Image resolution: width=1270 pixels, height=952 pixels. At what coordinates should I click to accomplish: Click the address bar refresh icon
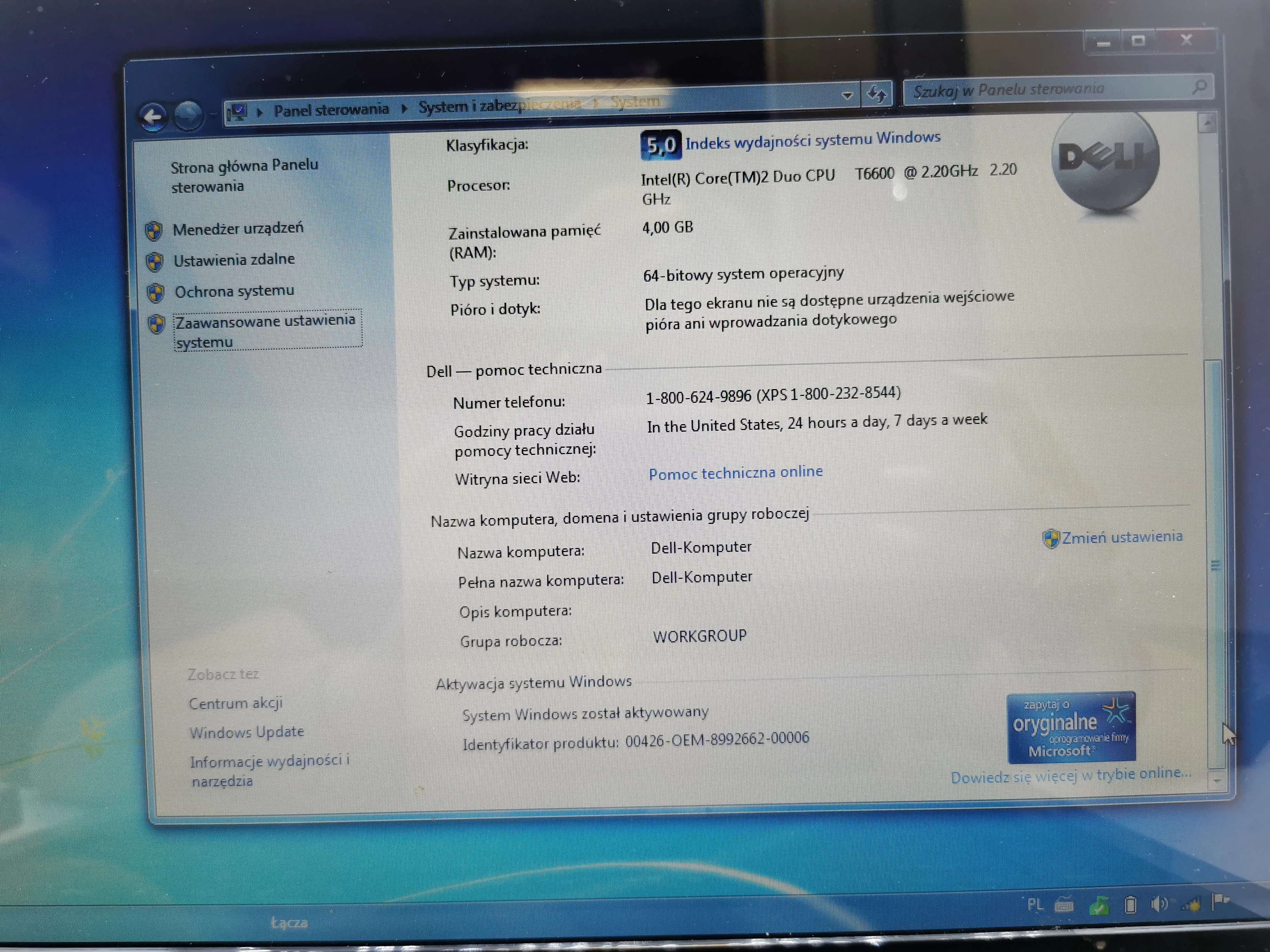click(877, 94)
